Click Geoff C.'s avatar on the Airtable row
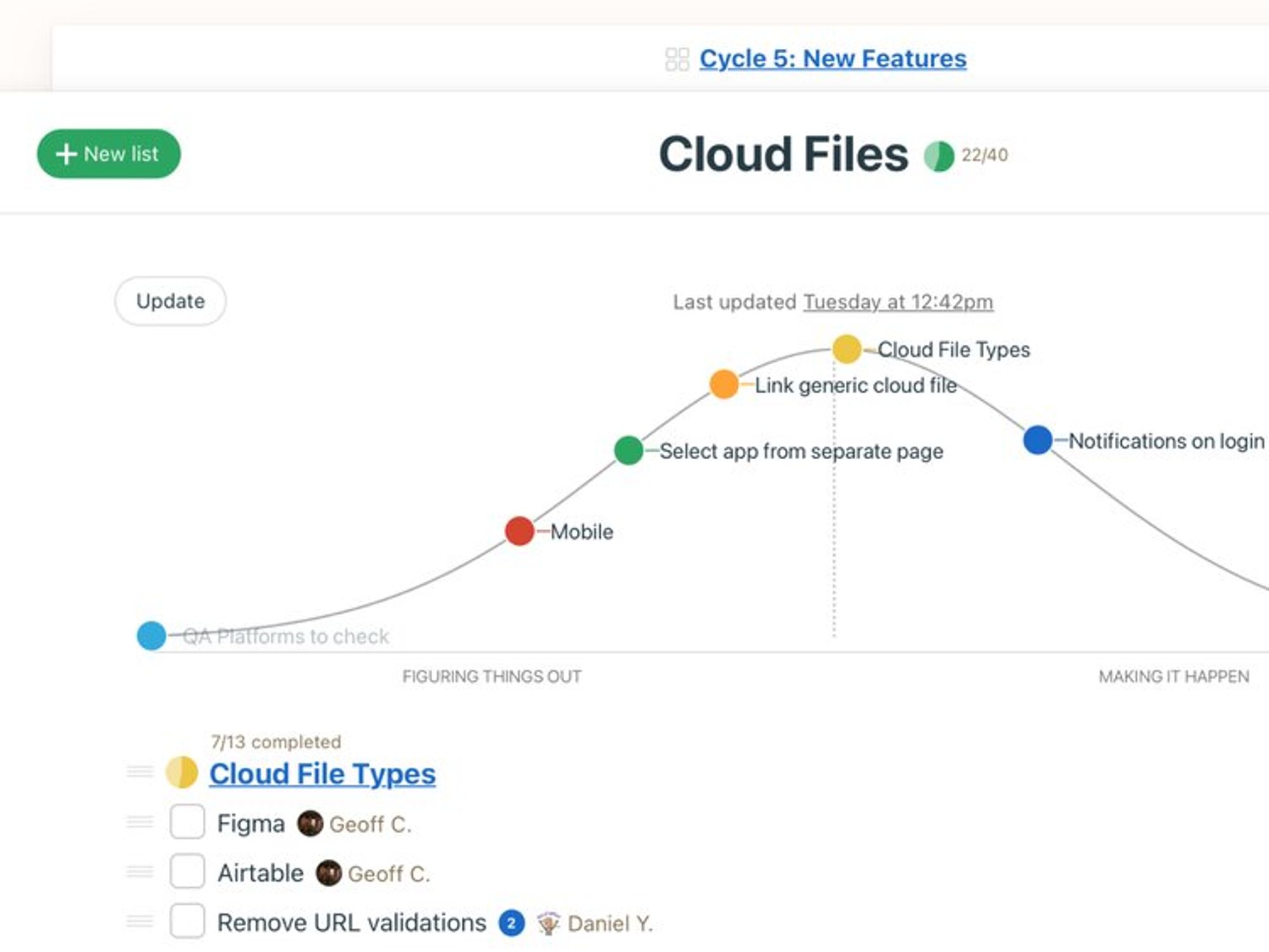The image size is (1269, 952). [329, 873]
